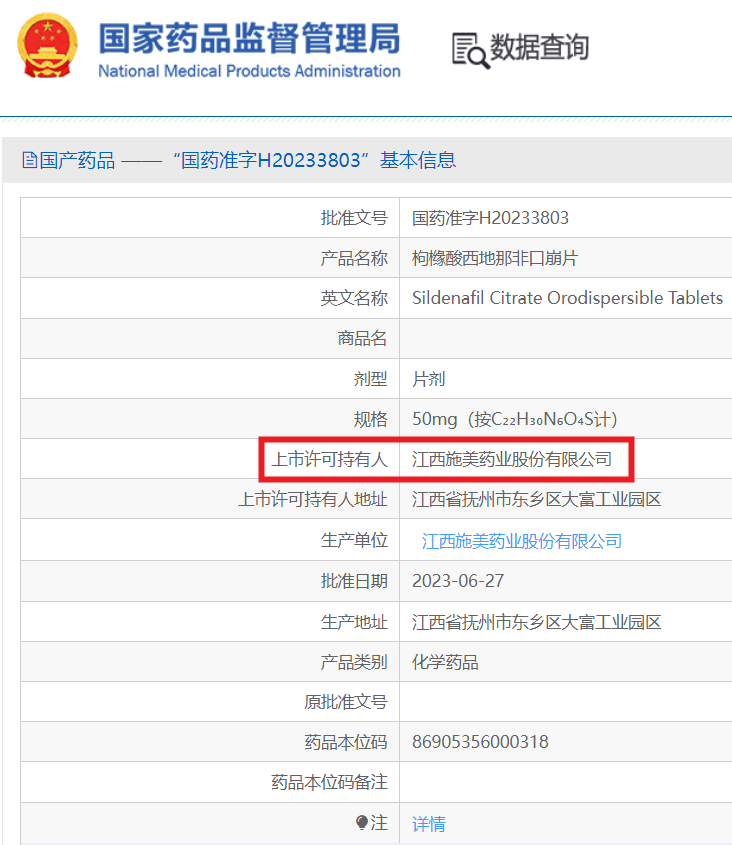Image resolution: width=732 pixels, height=845 pixels.
Task: Click the 剂型 value 片剂
Action: [x=429, y=379]
